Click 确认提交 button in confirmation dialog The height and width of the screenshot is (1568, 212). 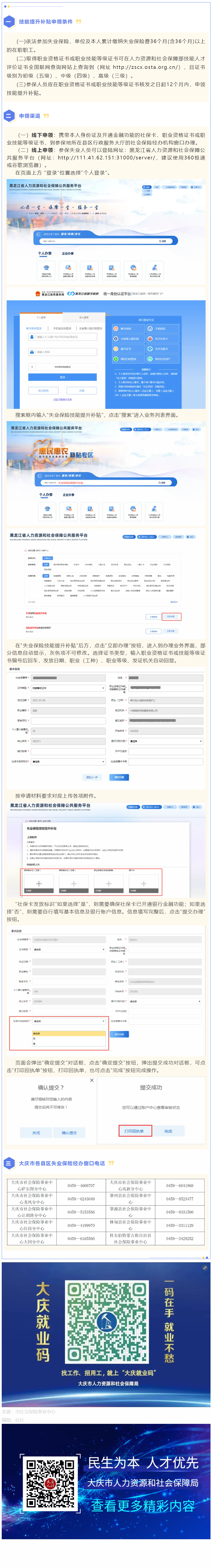tap(70, 1133)
